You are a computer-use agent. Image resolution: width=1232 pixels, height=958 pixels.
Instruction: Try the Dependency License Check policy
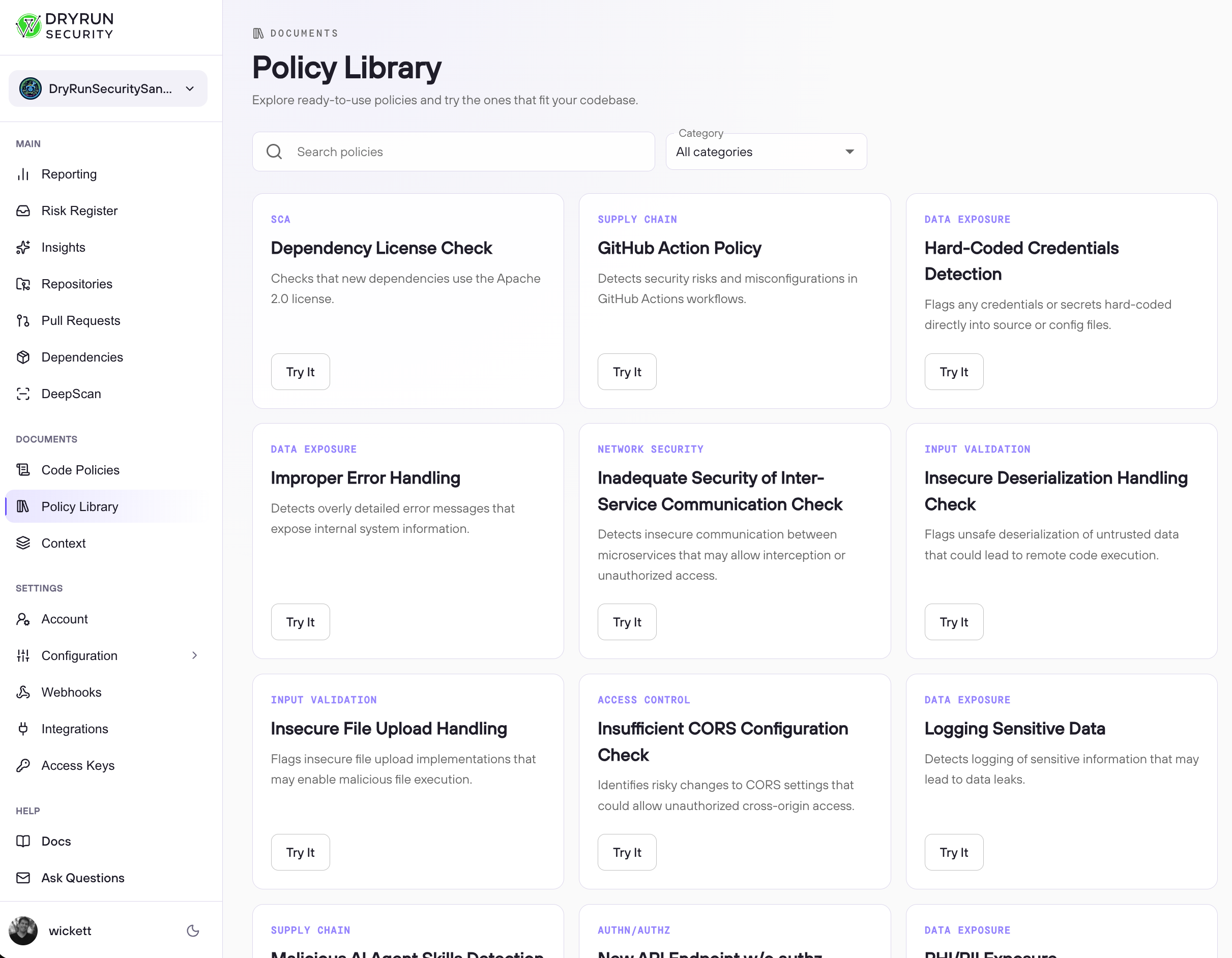coord(300,372)
